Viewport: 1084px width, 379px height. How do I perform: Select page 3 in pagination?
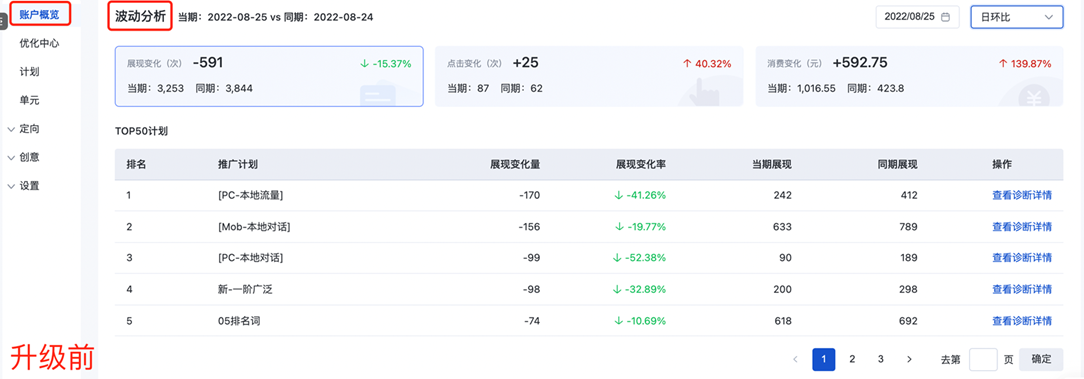(881, 359)
